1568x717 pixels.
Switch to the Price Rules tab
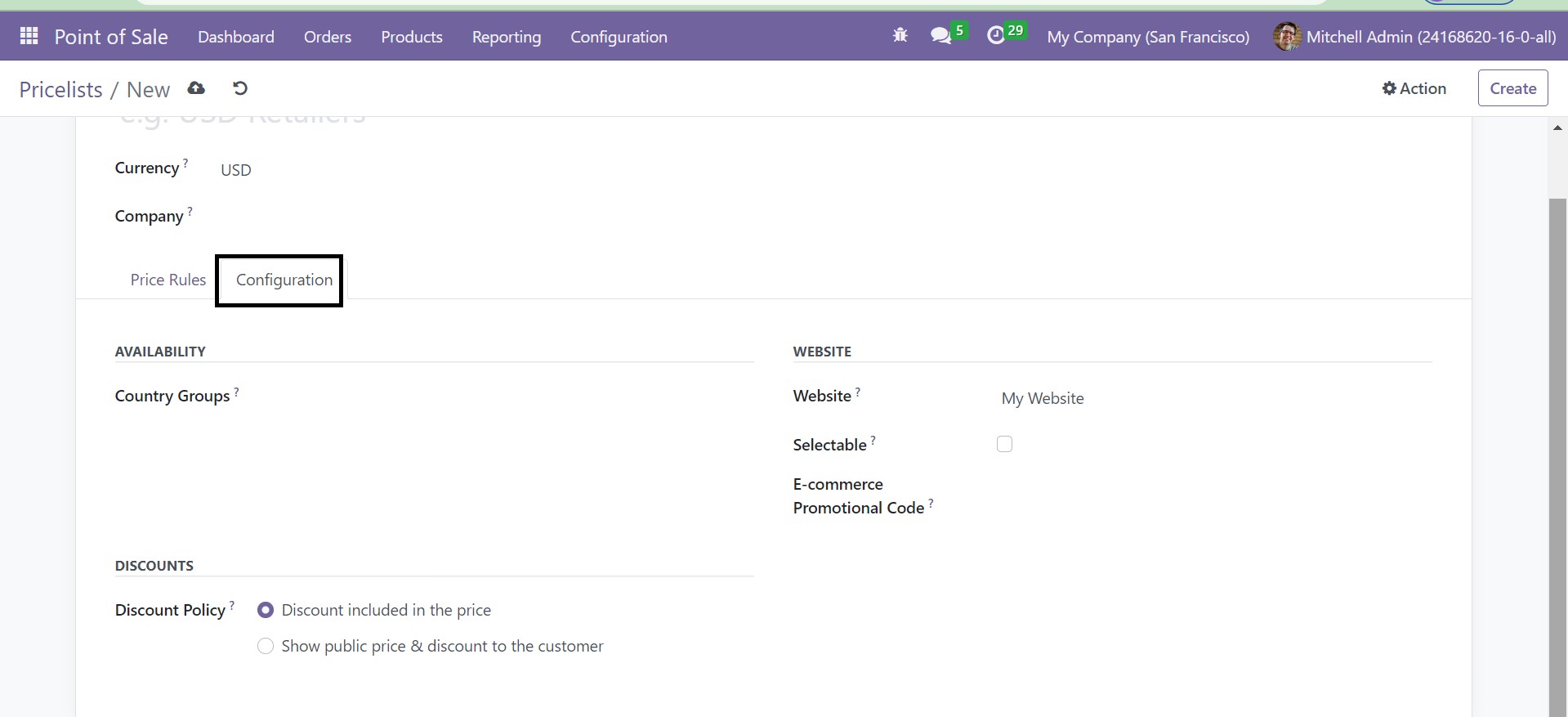[x=168, y=280]
